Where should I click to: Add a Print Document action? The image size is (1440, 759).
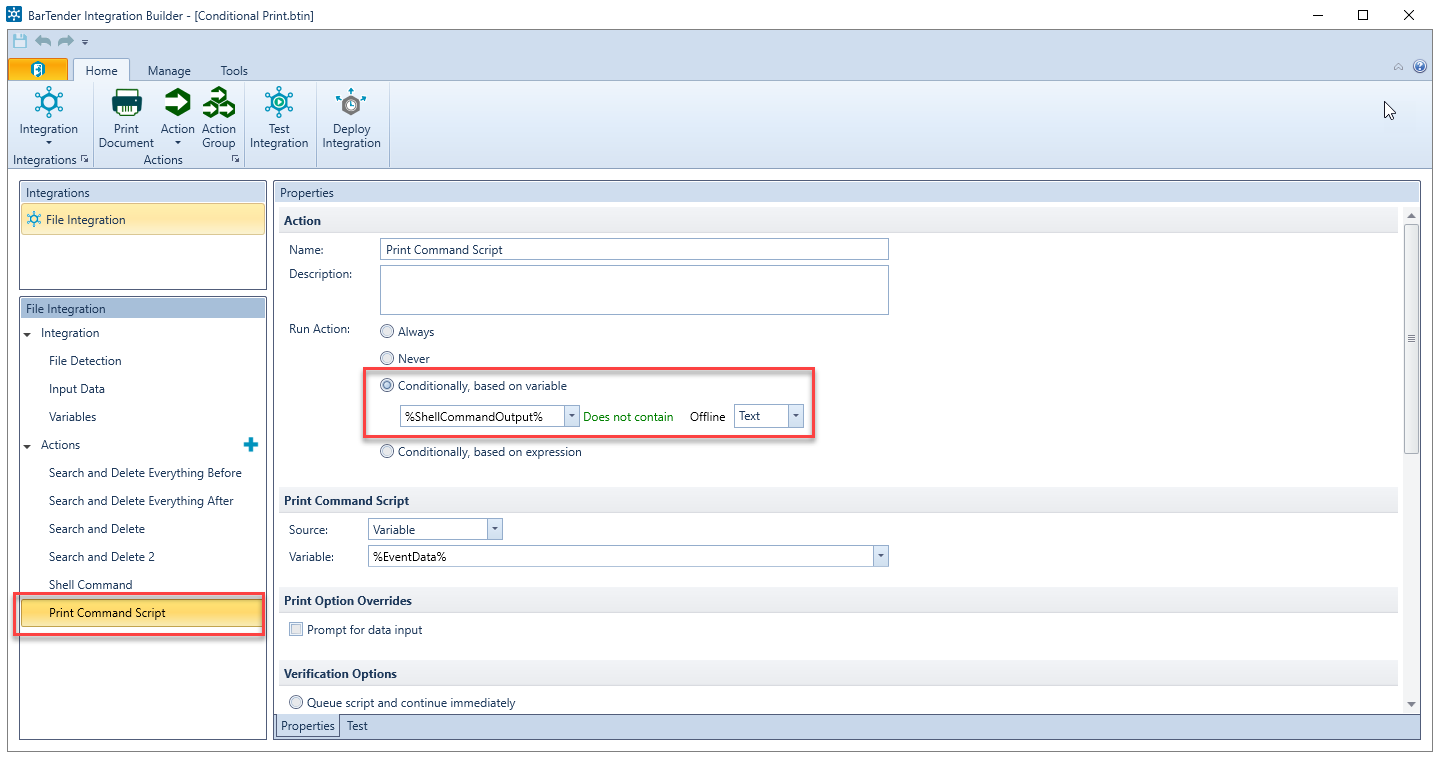pos(127,118)
